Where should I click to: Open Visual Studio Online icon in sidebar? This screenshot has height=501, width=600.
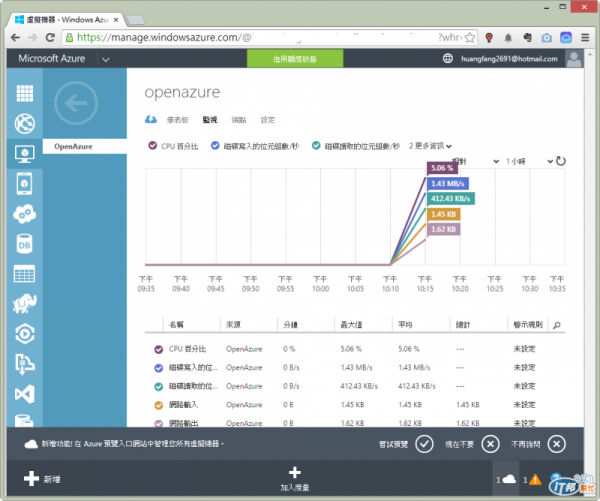click(x=24, y=394)
